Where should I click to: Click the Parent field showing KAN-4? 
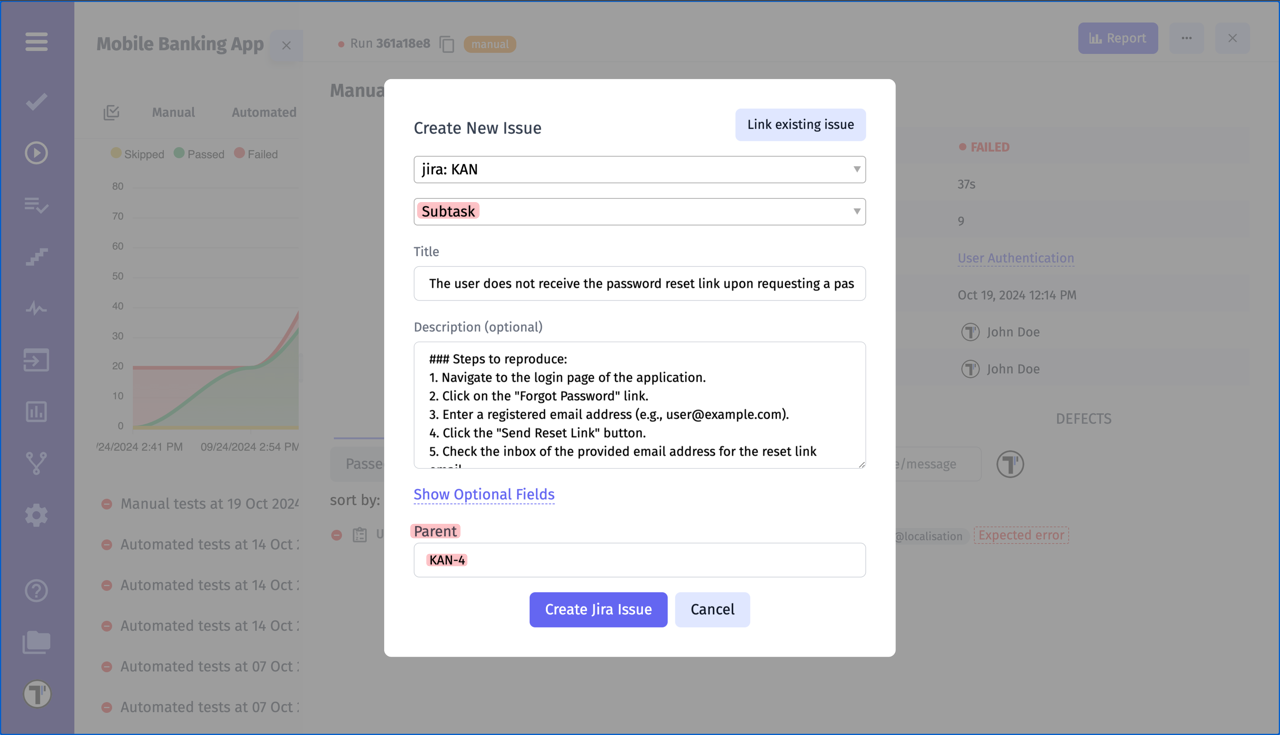tap(639, 560)
